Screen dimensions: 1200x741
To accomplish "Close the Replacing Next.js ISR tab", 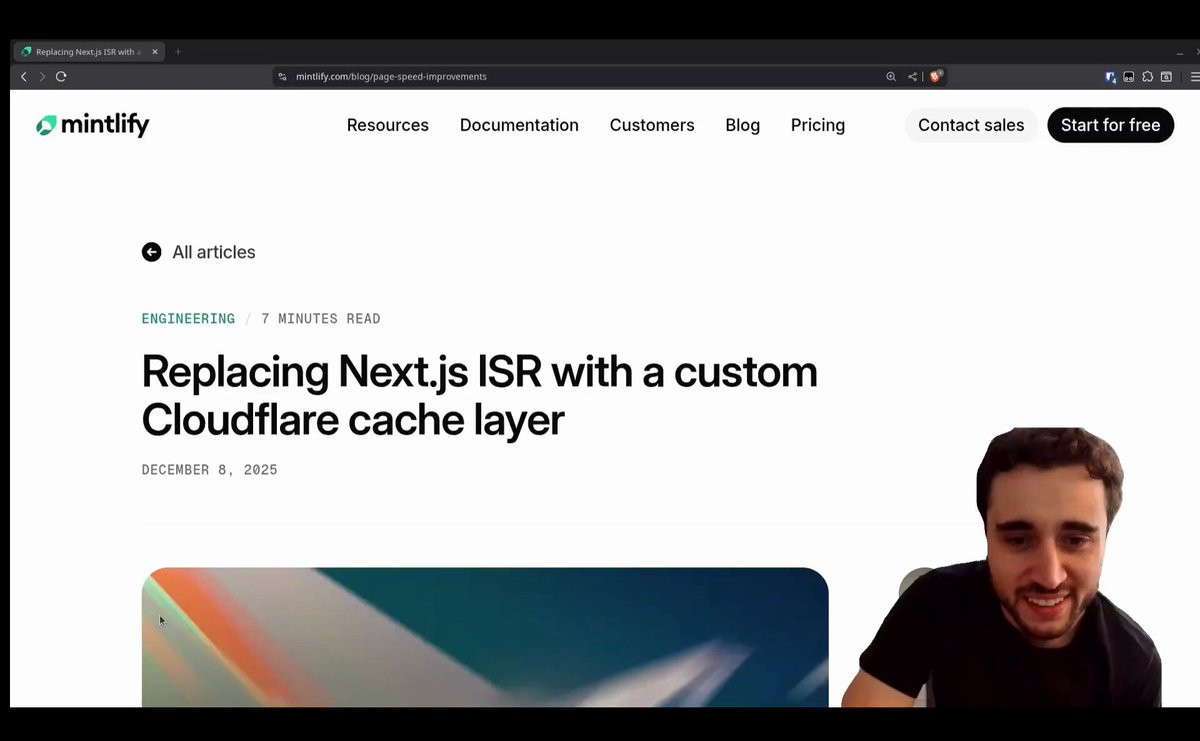I will (x=155, y=51).
